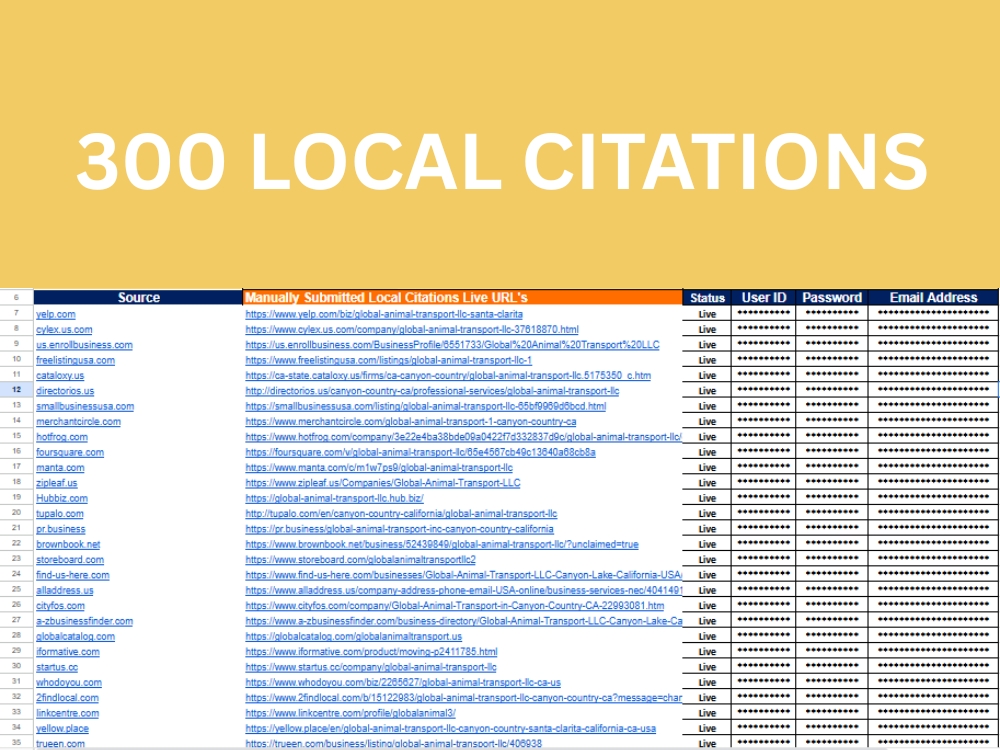Open the ca-state.cataloxy.us firms URL
Image resolution: width=1000 pixels, height=750 pixels.
[448, 376]
